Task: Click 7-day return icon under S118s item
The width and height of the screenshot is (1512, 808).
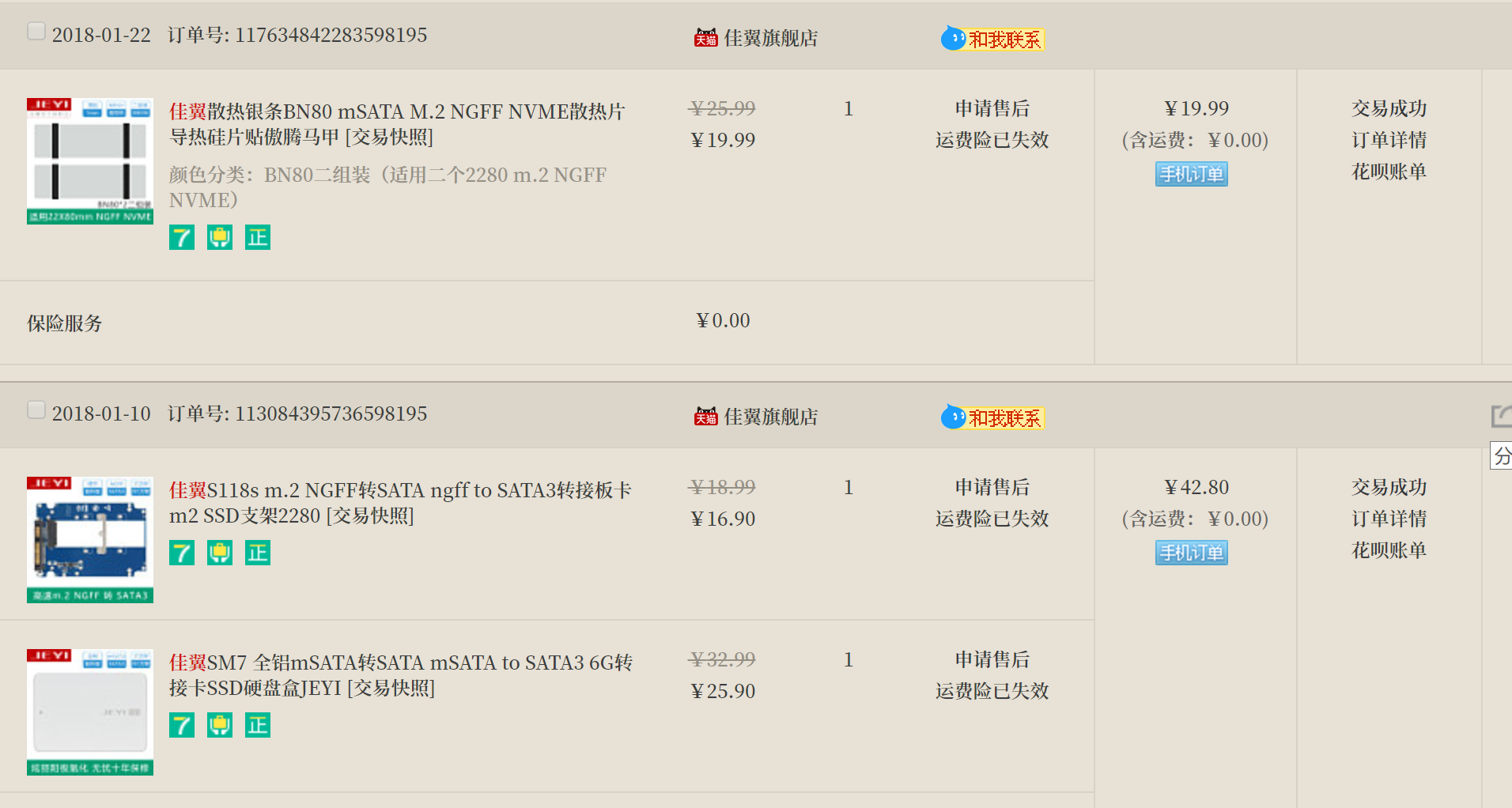Action: coord(182,553)
